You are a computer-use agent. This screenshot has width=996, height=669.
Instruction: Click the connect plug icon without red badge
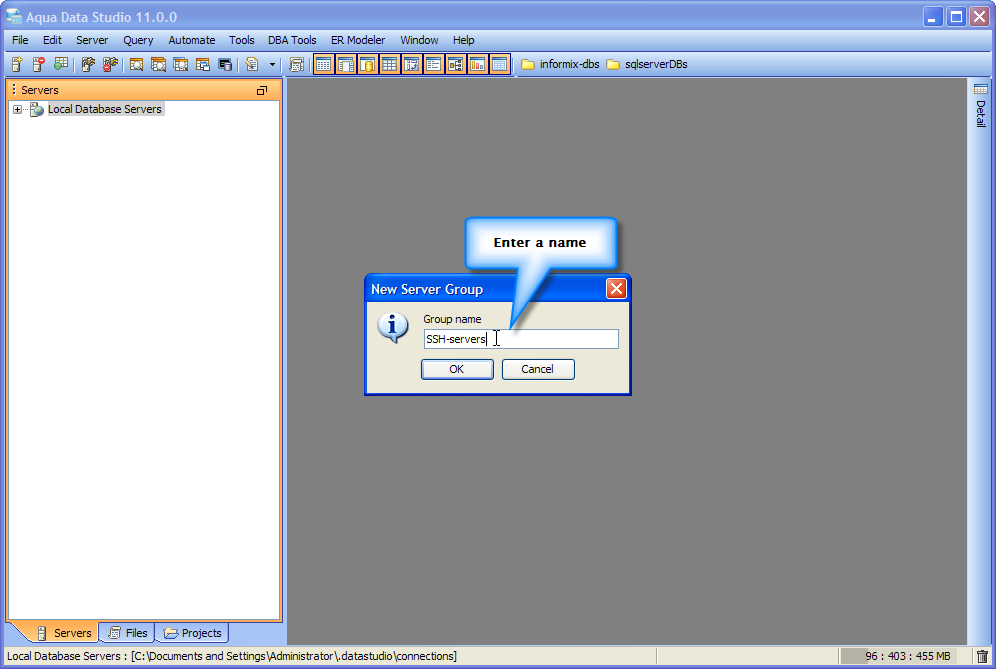point(88,64)
